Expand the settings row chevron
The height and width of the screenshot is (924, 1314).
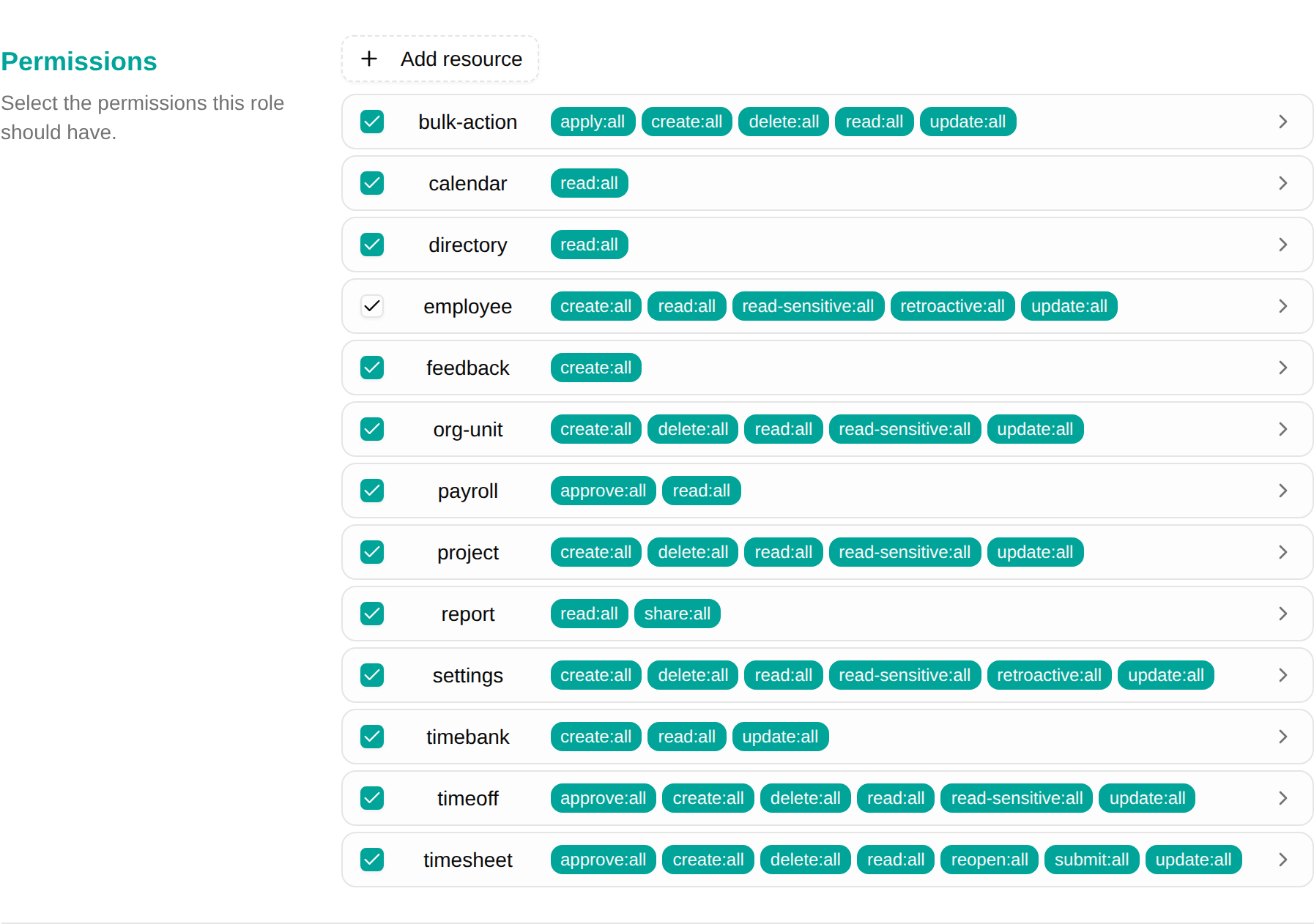pos(1283,675)
